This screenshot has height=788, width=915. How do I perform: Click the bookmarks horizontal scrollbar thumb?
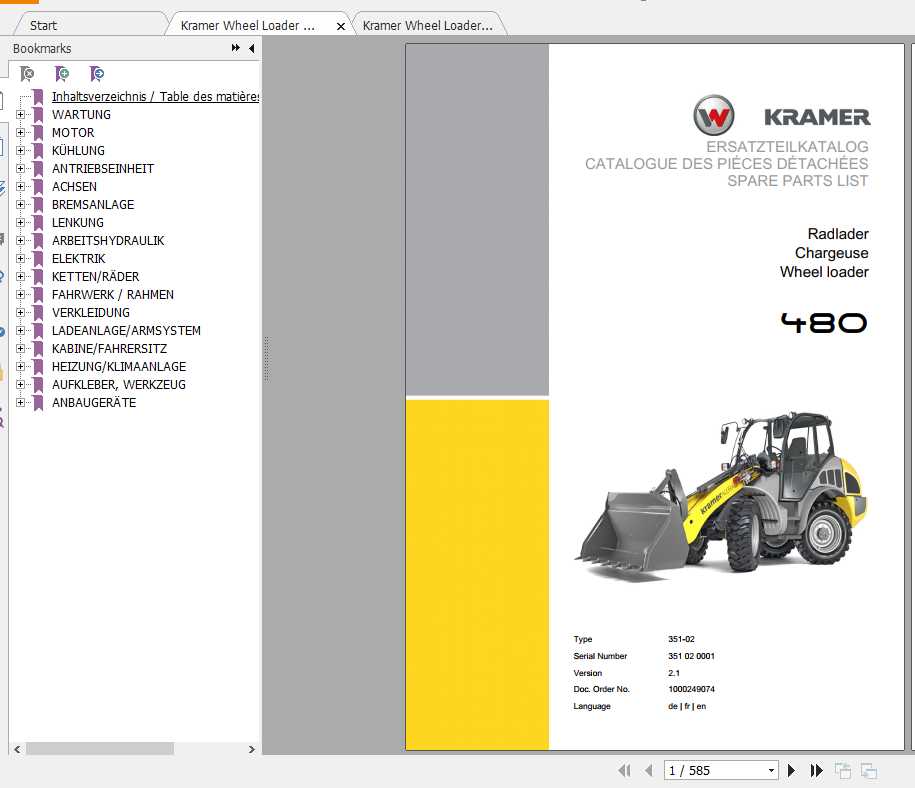(100, 749)
